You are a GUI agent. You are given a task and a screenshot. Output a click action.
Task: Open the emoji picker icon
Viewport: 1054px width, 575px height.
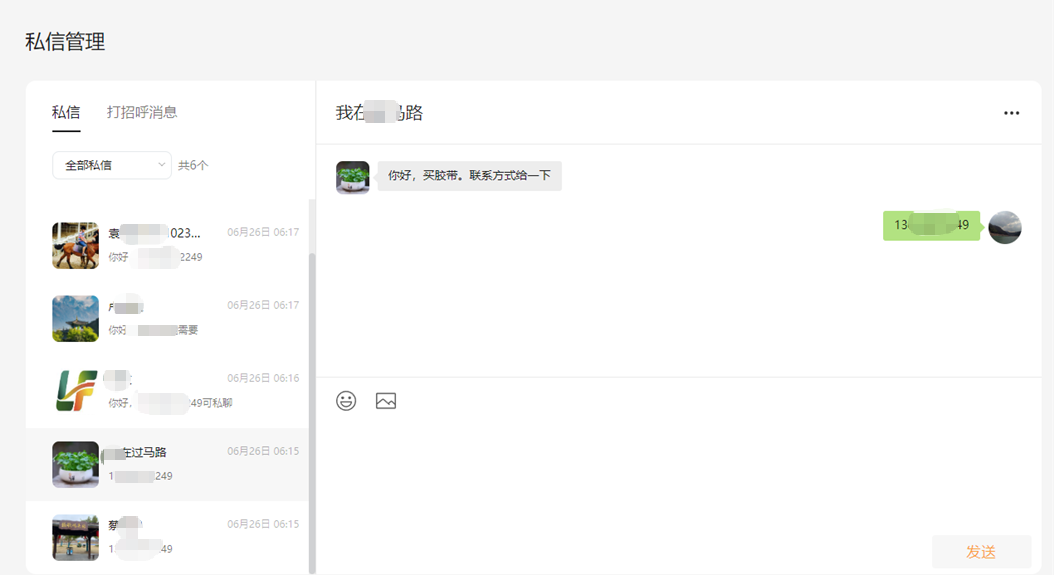tap(346, 401)
